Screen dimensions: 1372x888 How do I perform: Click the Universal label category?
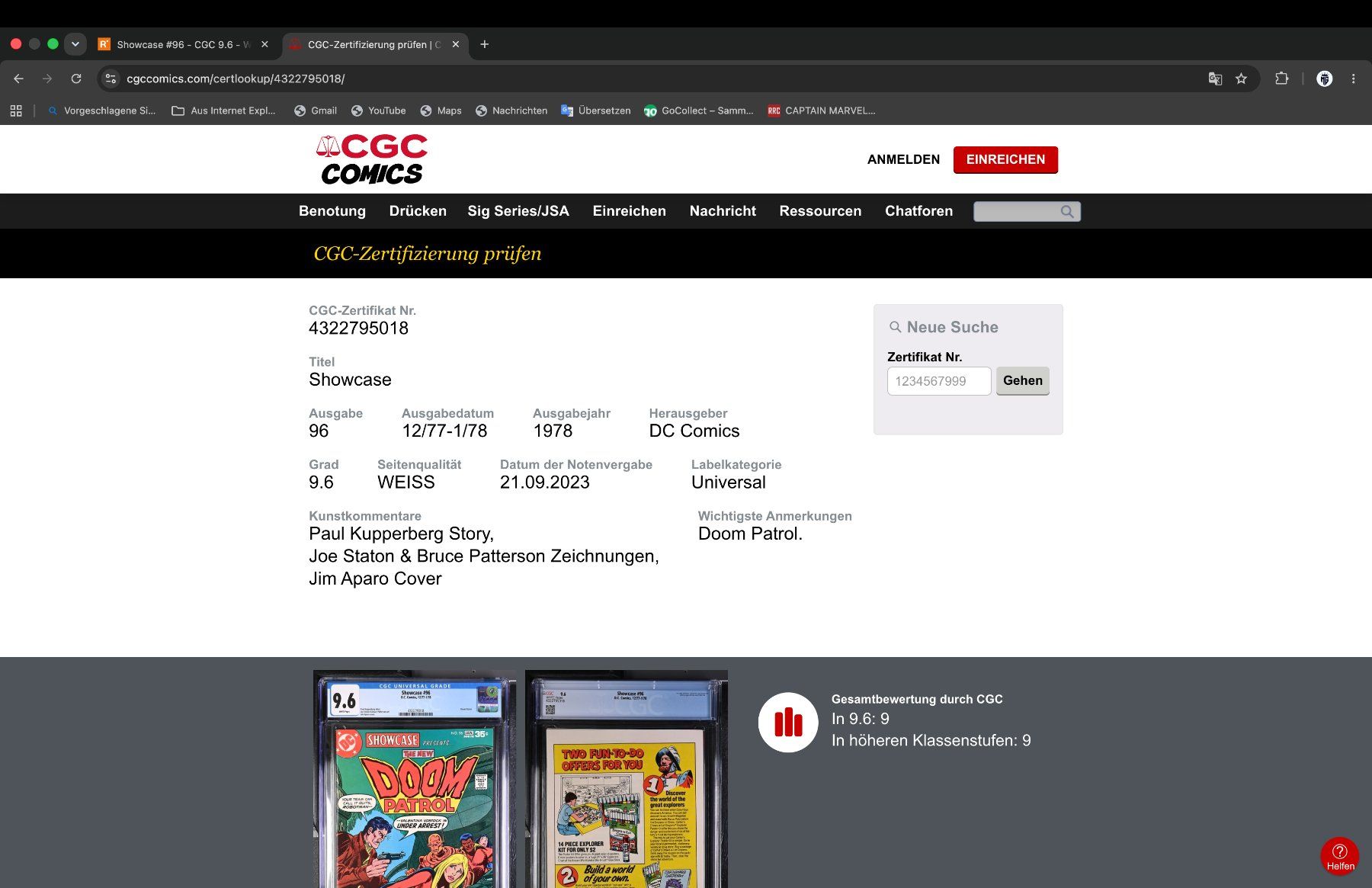tap(729, 482)
